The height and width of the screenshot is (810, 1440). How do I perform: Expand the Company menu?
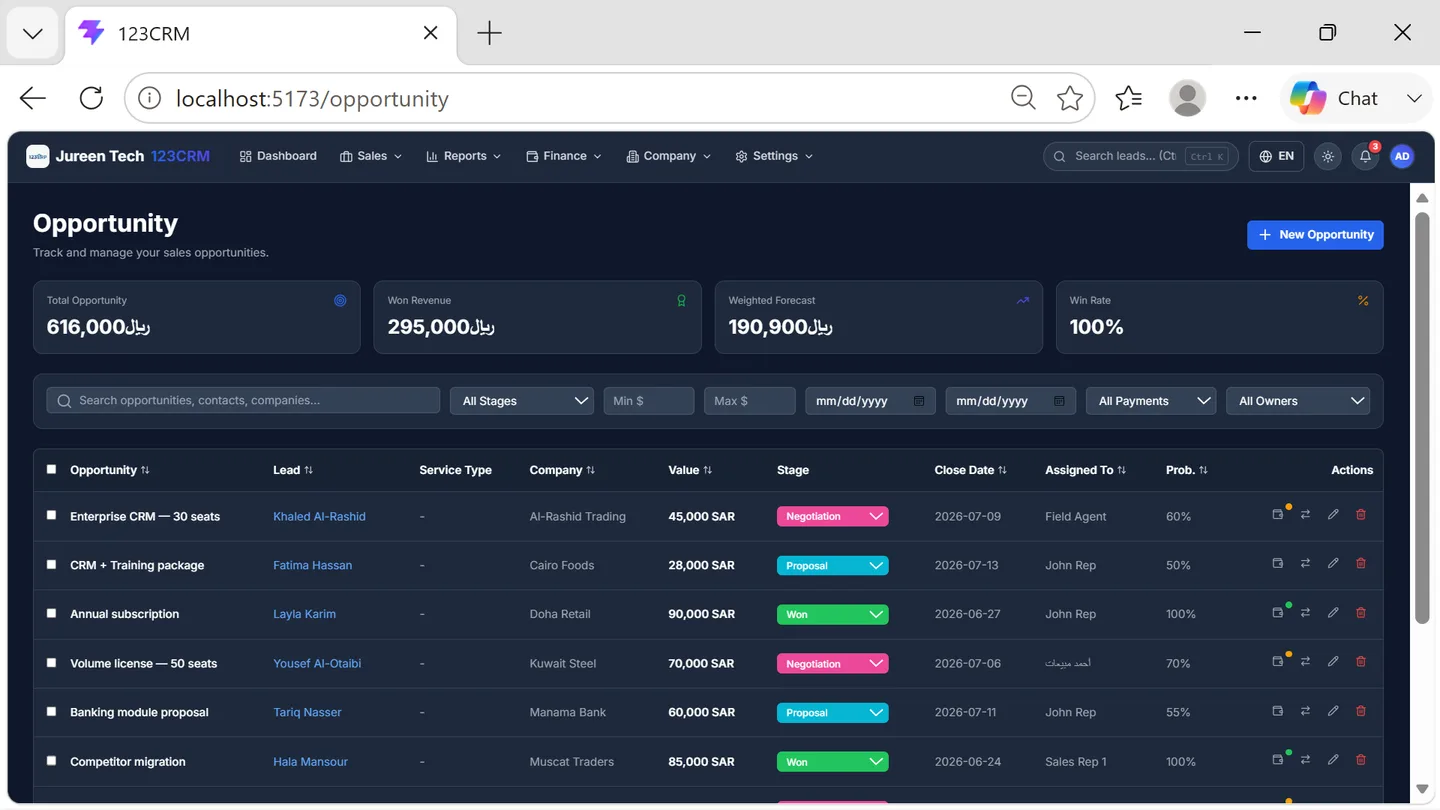pos(669,156)
